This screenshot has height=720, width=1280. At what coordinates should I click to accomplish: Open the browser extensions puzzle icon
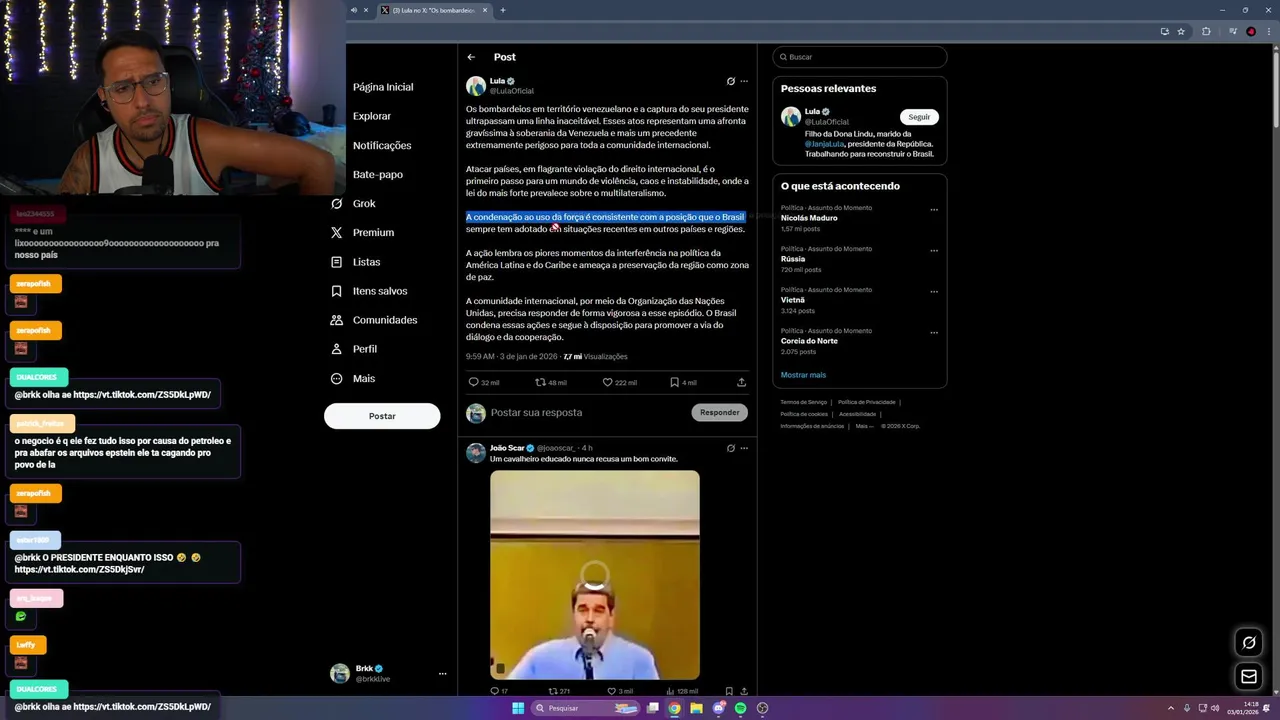click(x=1206, y=31)
